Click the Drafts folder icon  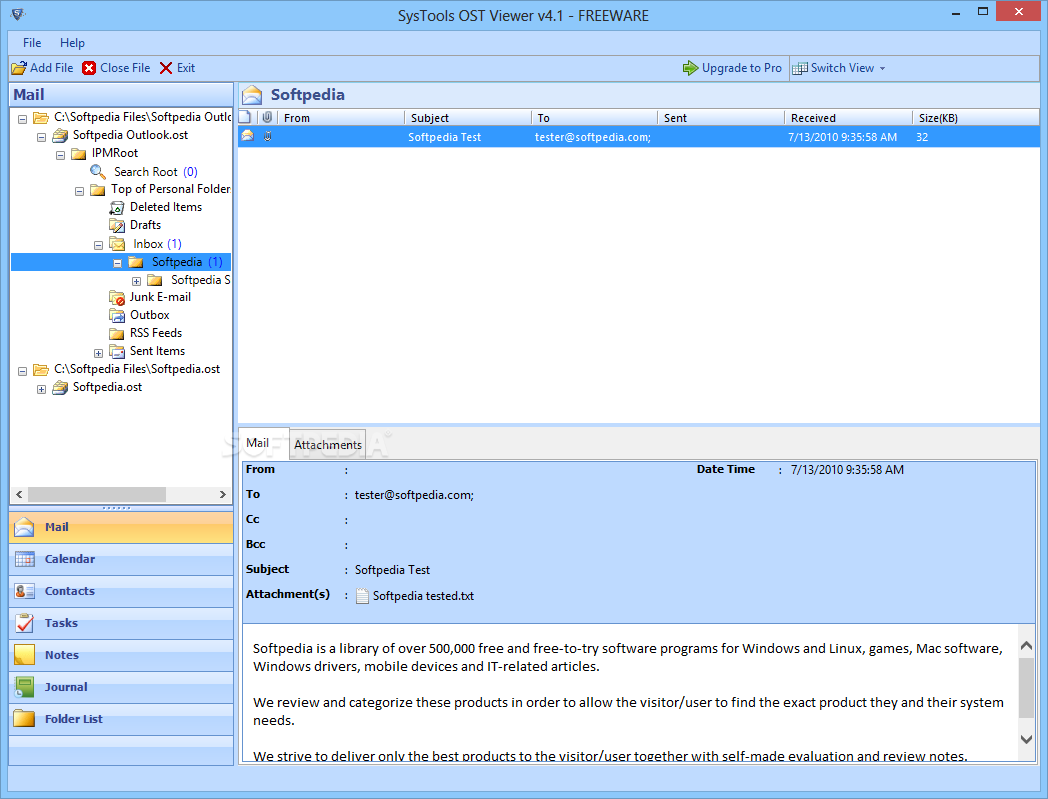coord(117,225)
